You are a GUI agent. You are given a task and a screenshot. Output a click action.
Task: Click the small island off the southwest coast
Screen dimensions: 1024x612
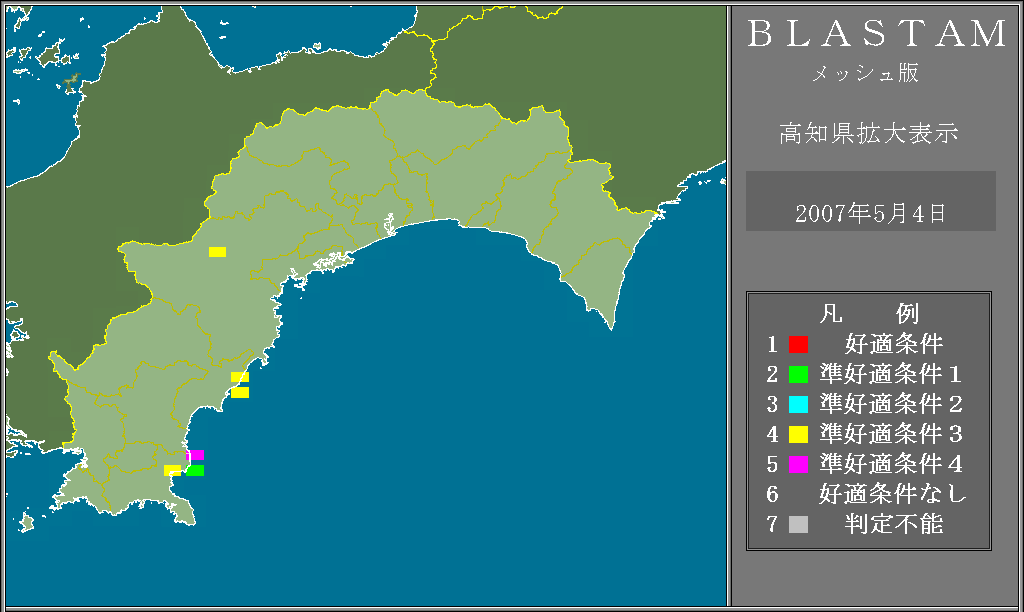tap(26, 522)
